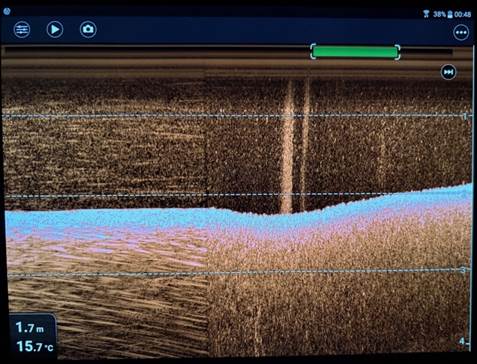Tap the 1.7 m depth reading
The width and height of the screenshot is (477, 364).
[x=29, y=327]
